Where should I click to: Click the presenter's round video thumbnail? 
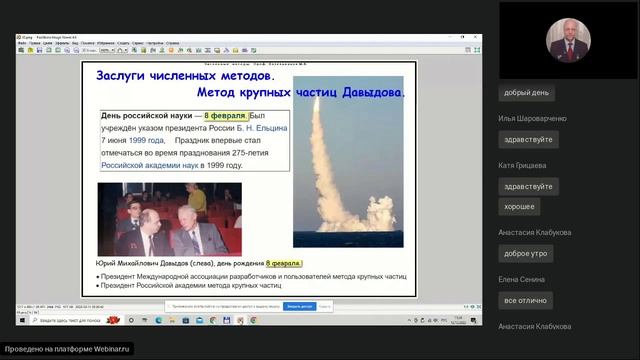coord(568,40)
